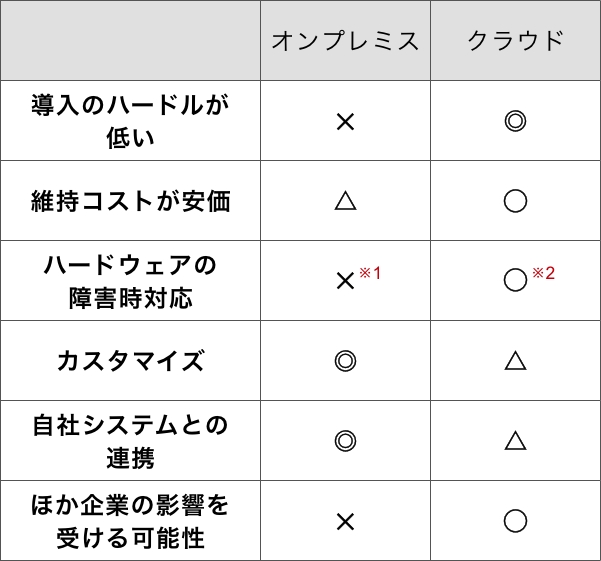This screenshot has width=601, height=561.
Task: Click the circle for 維持コストが安価 under クラウド
Action: [x=515, y=201]
